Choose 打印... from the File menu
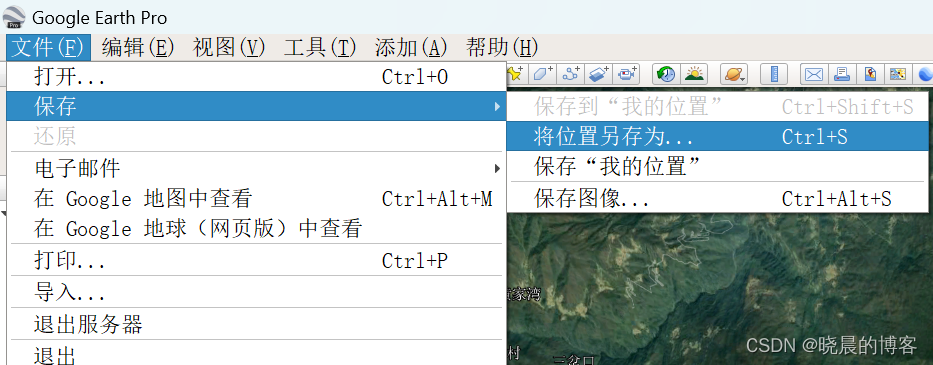The height and width of the screenshot is (365, 933). [256, 260]
